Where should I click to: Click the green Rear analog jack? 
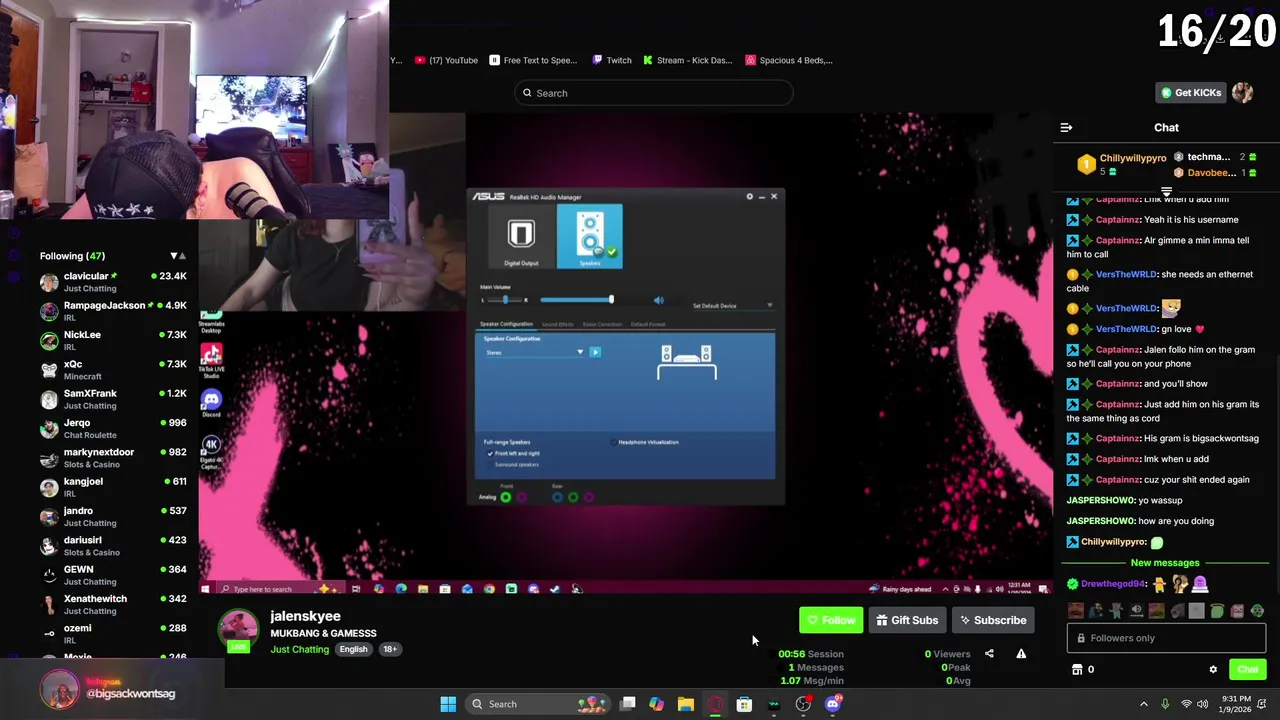(x=573, y=497)
